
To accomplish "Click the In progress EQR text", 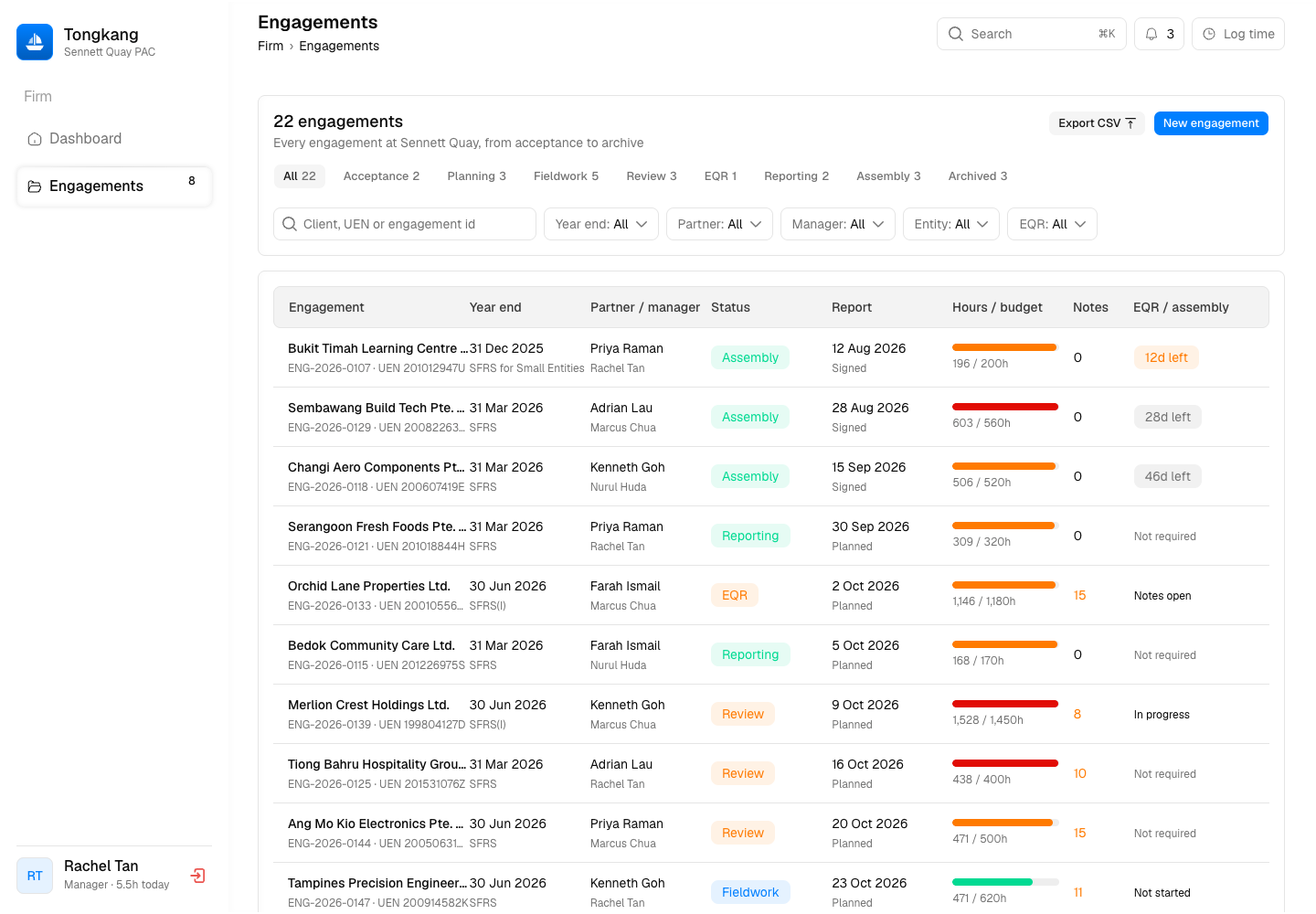I will click(1162, 715).
